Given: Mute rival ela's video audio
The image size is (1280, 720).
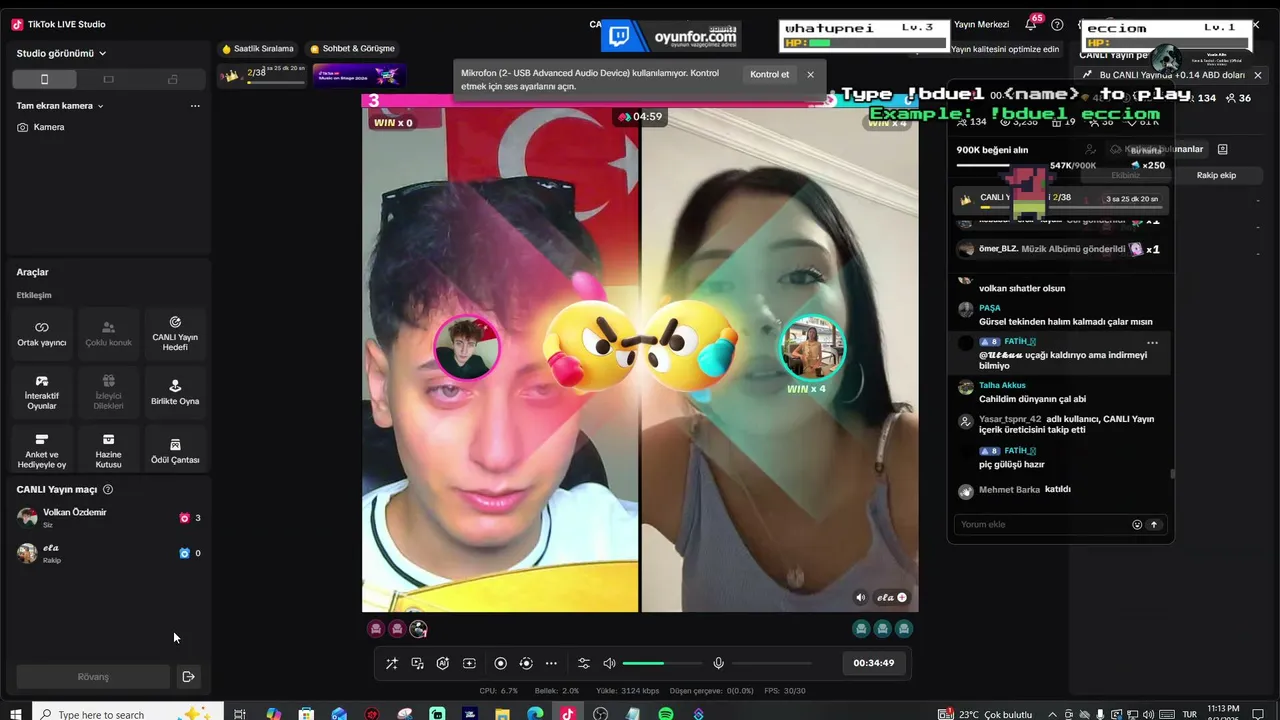Looking at the screenshot, I should (x=861, y=597).
